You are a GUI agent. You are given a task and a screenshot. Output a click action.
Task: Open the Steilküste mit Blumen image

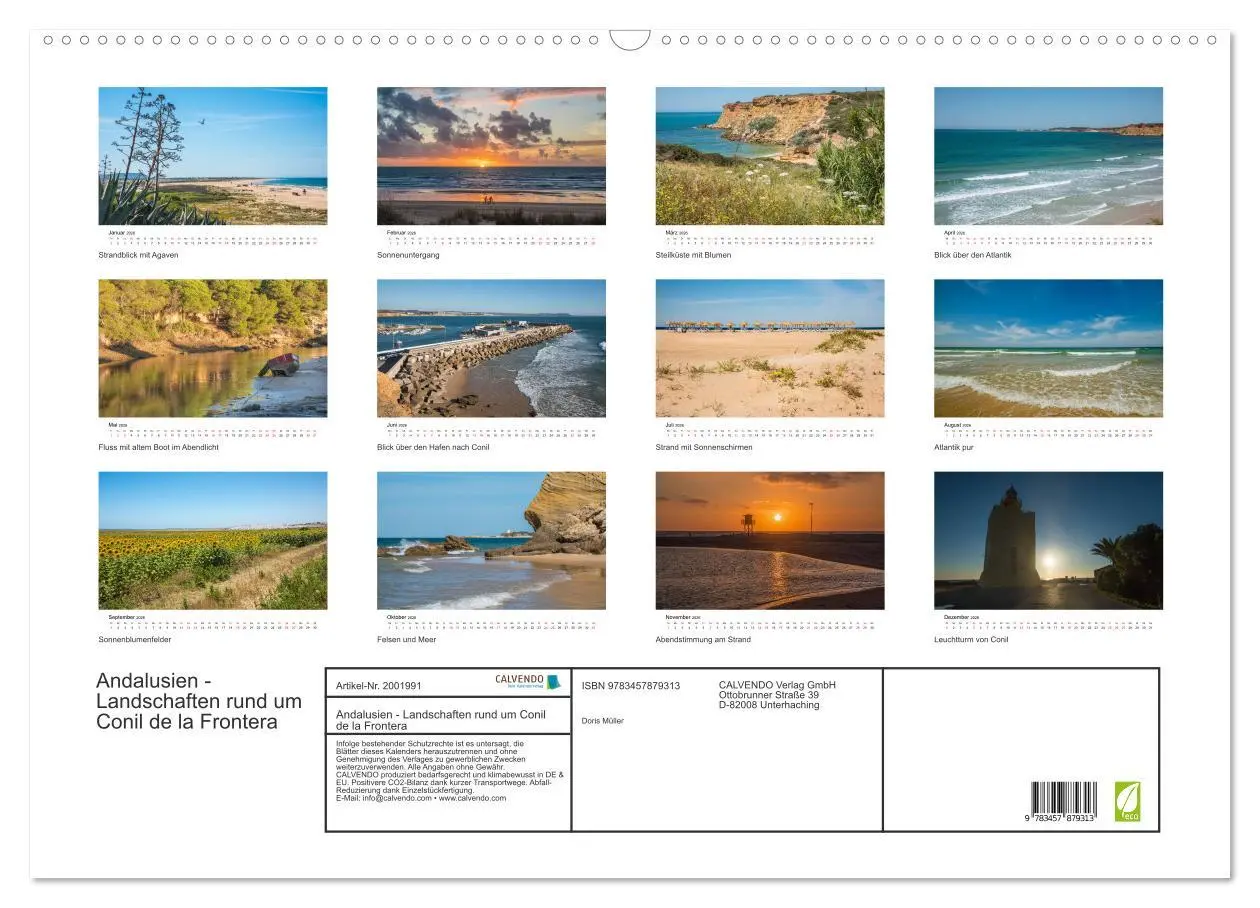[770, 156]
